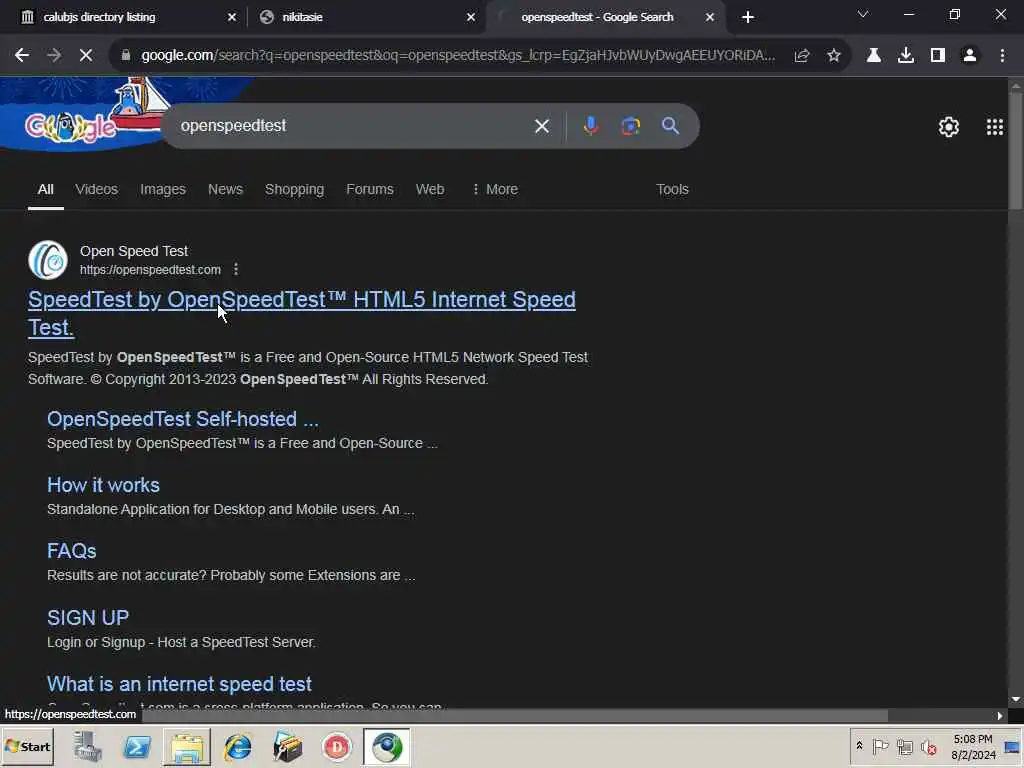1024x768 pixels.
Task: Close the openspeedtest Google Search tab
Action: tap(710, 17)
